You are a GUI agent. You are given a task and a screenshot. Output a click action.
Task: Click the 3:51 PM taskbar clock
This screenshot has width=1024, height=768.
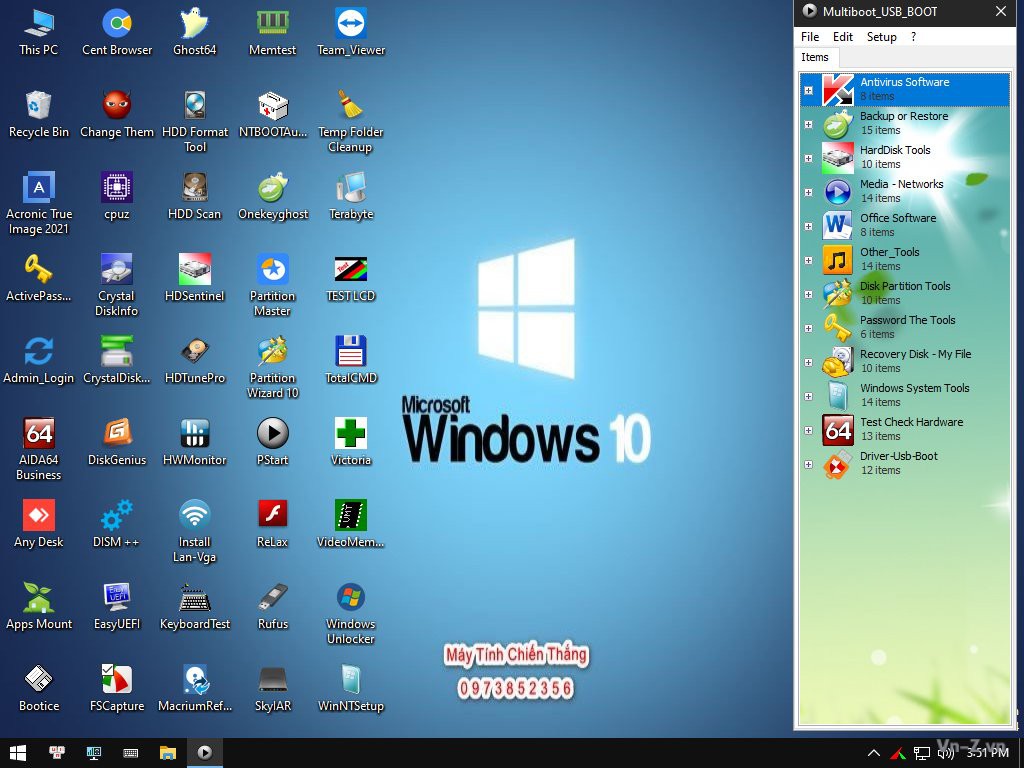coord(988,754)
